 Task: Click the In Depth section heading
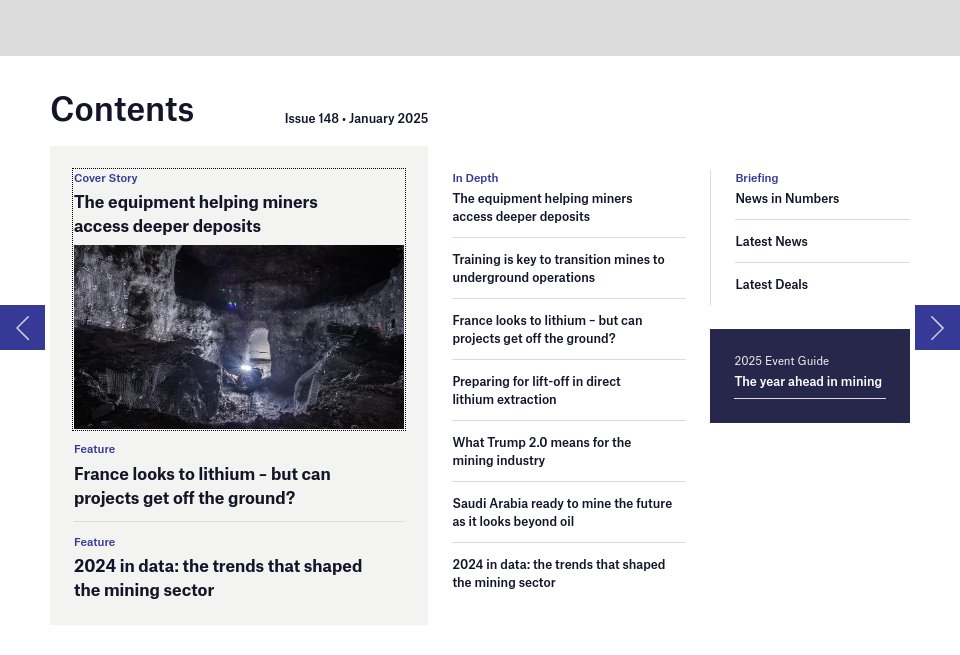475,178
